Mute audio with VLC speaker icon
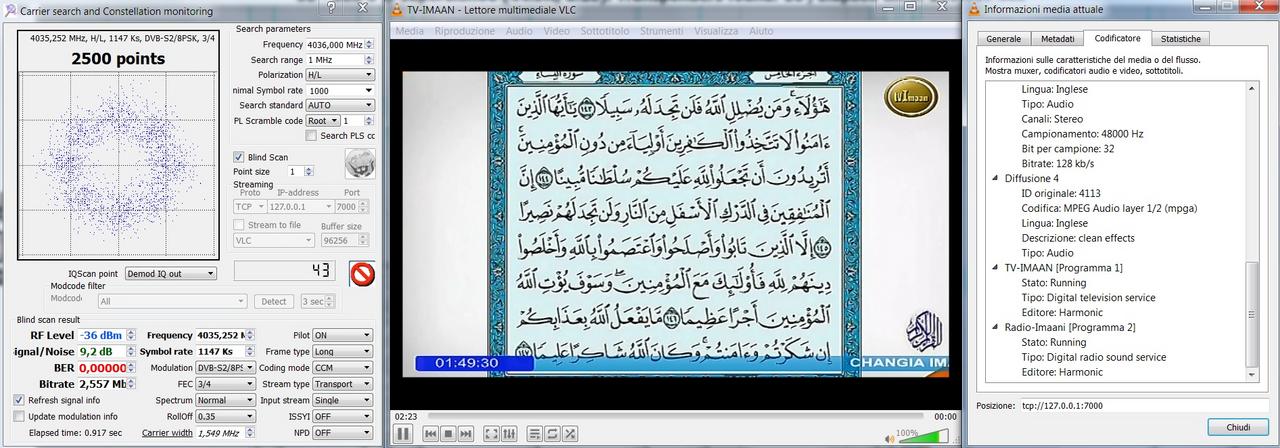The width and height of the screenshot is (1280, 448). click(890, 437)
